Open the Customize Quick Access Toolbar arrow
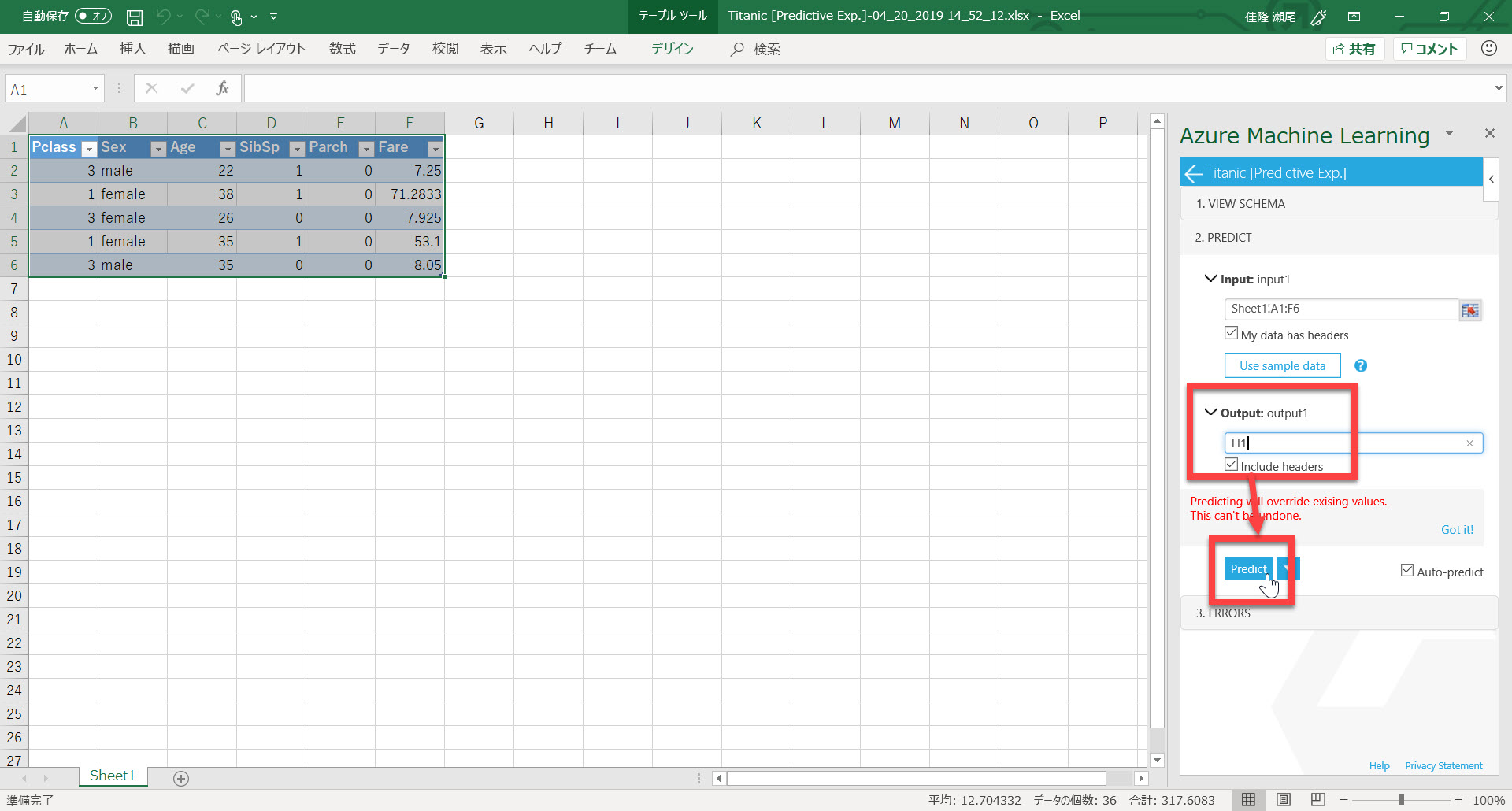 pos(273,16)
